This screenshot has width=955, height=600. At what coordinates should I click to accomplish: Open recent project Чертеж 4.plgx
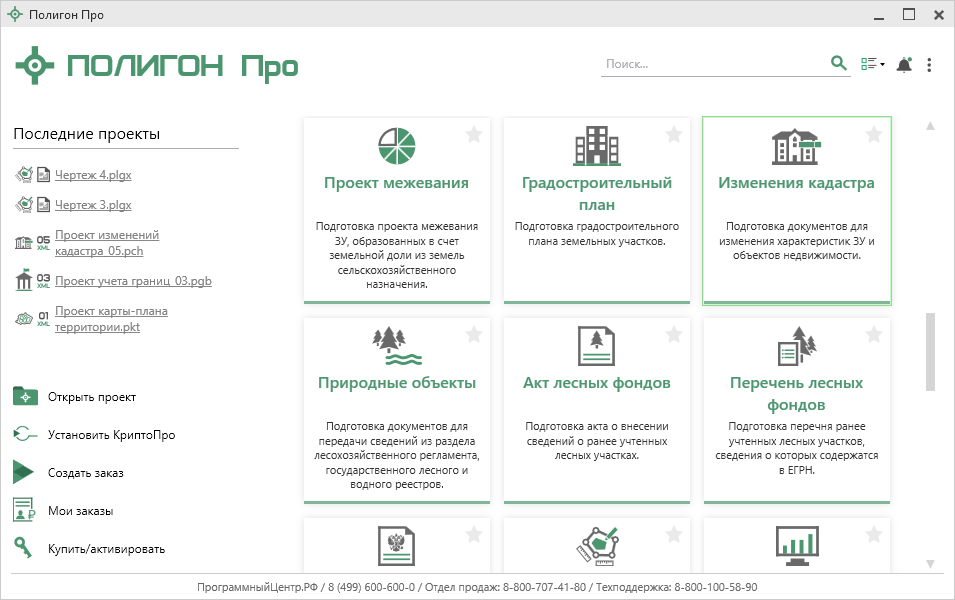pyautogui.click(x=93, y=175)
